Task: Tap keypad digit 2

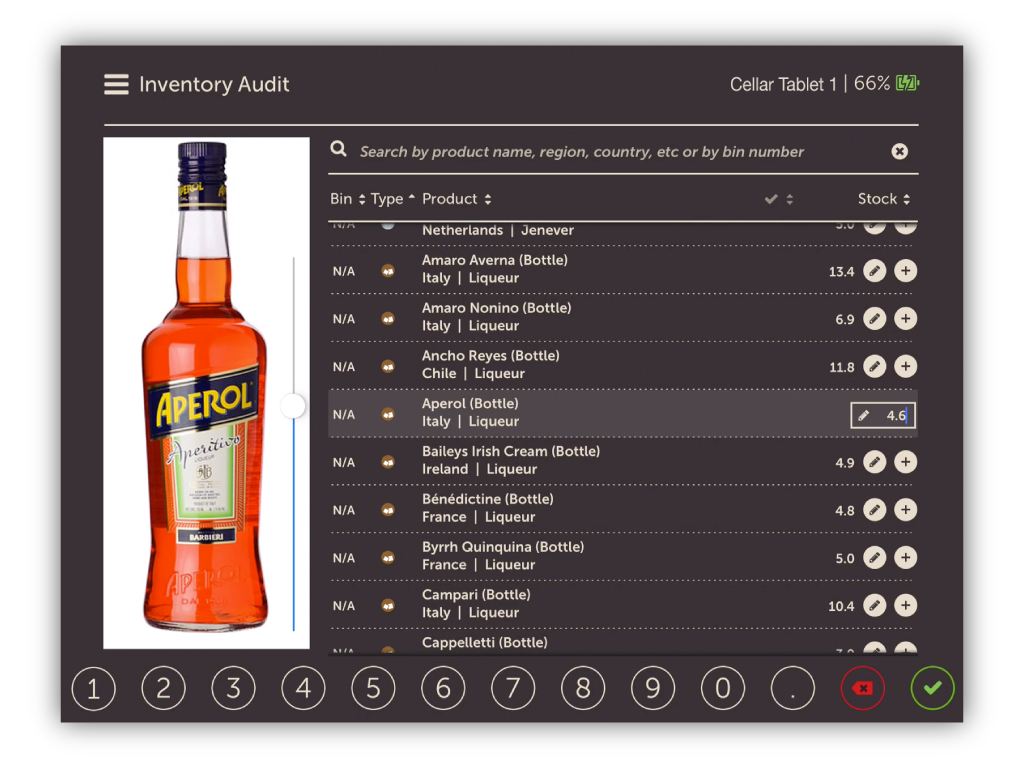Action: click(163, 688)
